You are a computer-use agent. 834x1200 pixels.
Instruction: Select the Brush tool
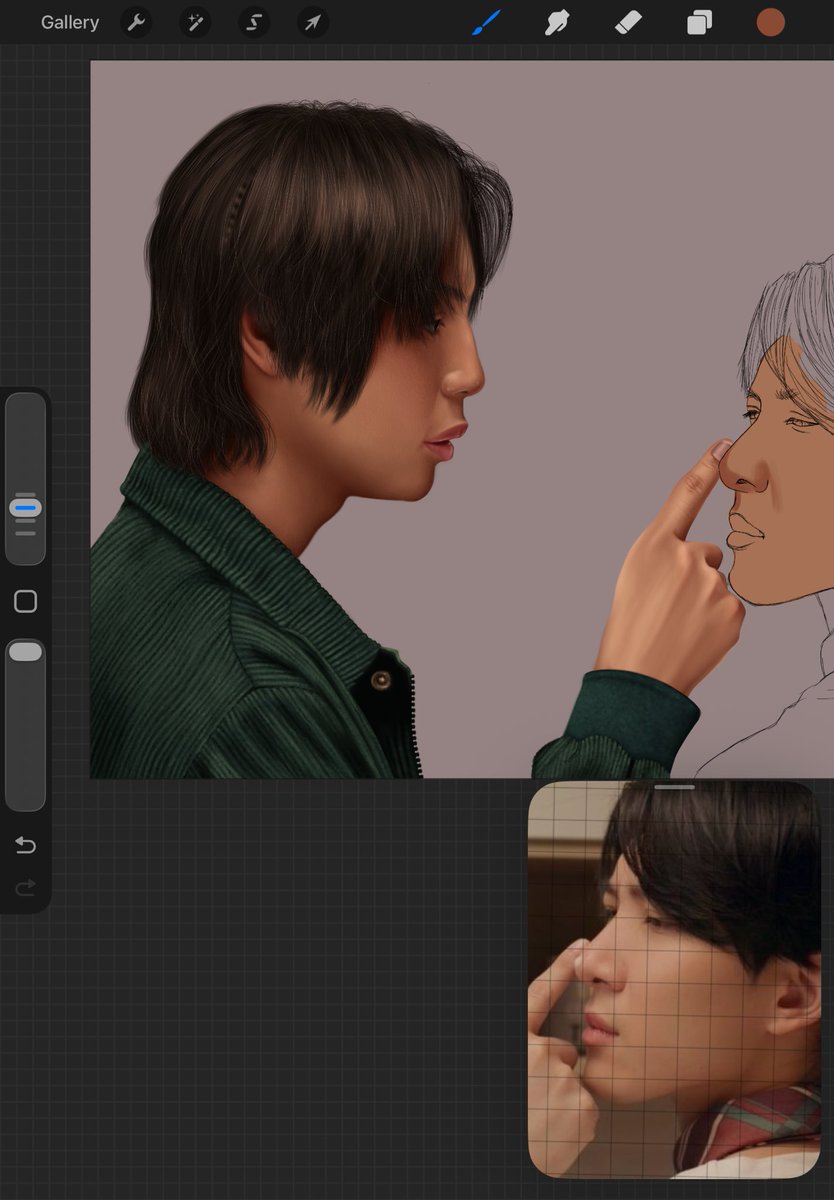coord(486,22)
